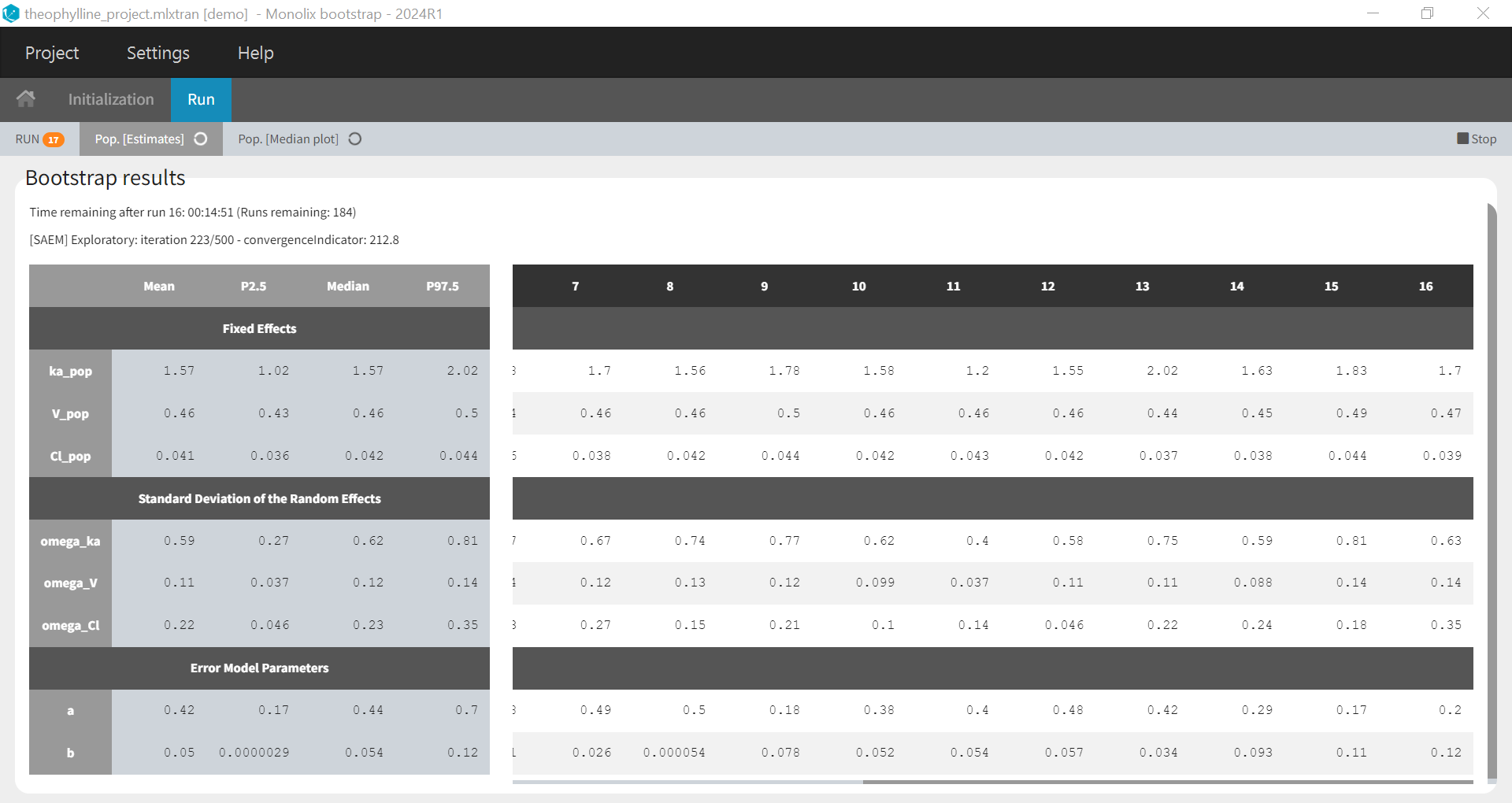Select the blue Run tab
This screenshot has height=803, width=1512.
(x=201, y=99)
